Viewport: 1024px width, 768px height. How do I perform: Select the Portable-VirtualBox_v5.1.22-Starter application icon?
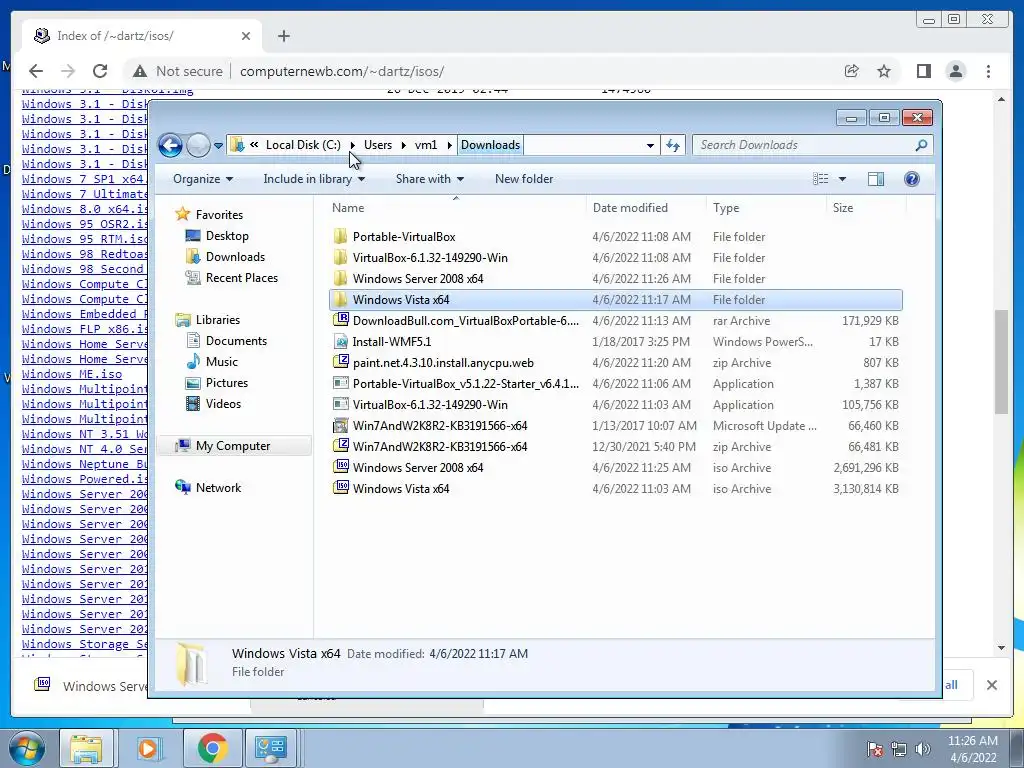(340, 383)
